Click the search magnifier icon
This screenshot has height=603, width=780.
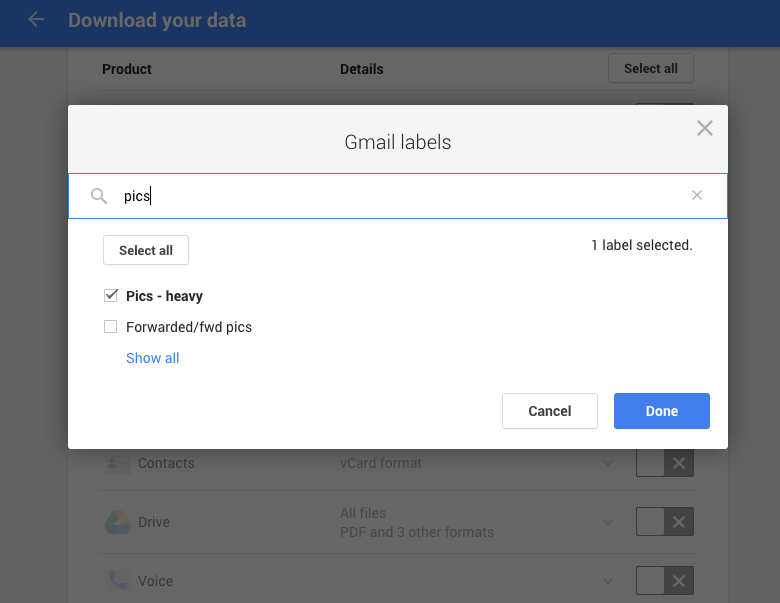point(99,196)
